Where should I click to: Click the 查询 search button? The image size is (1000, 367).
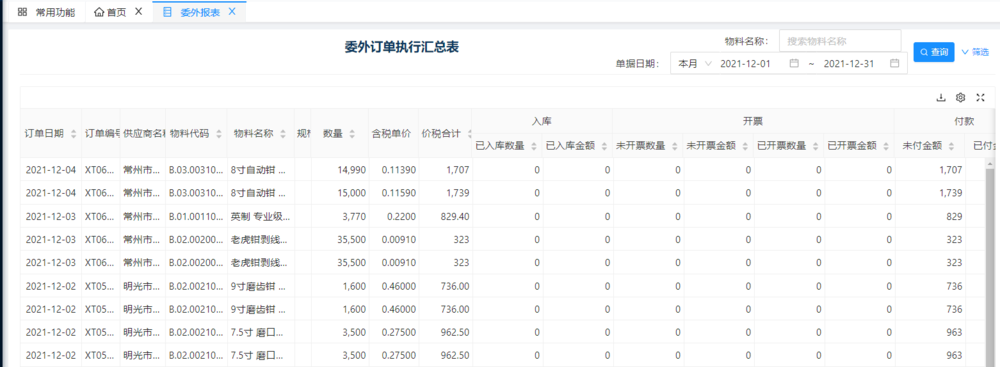point(934,52)
